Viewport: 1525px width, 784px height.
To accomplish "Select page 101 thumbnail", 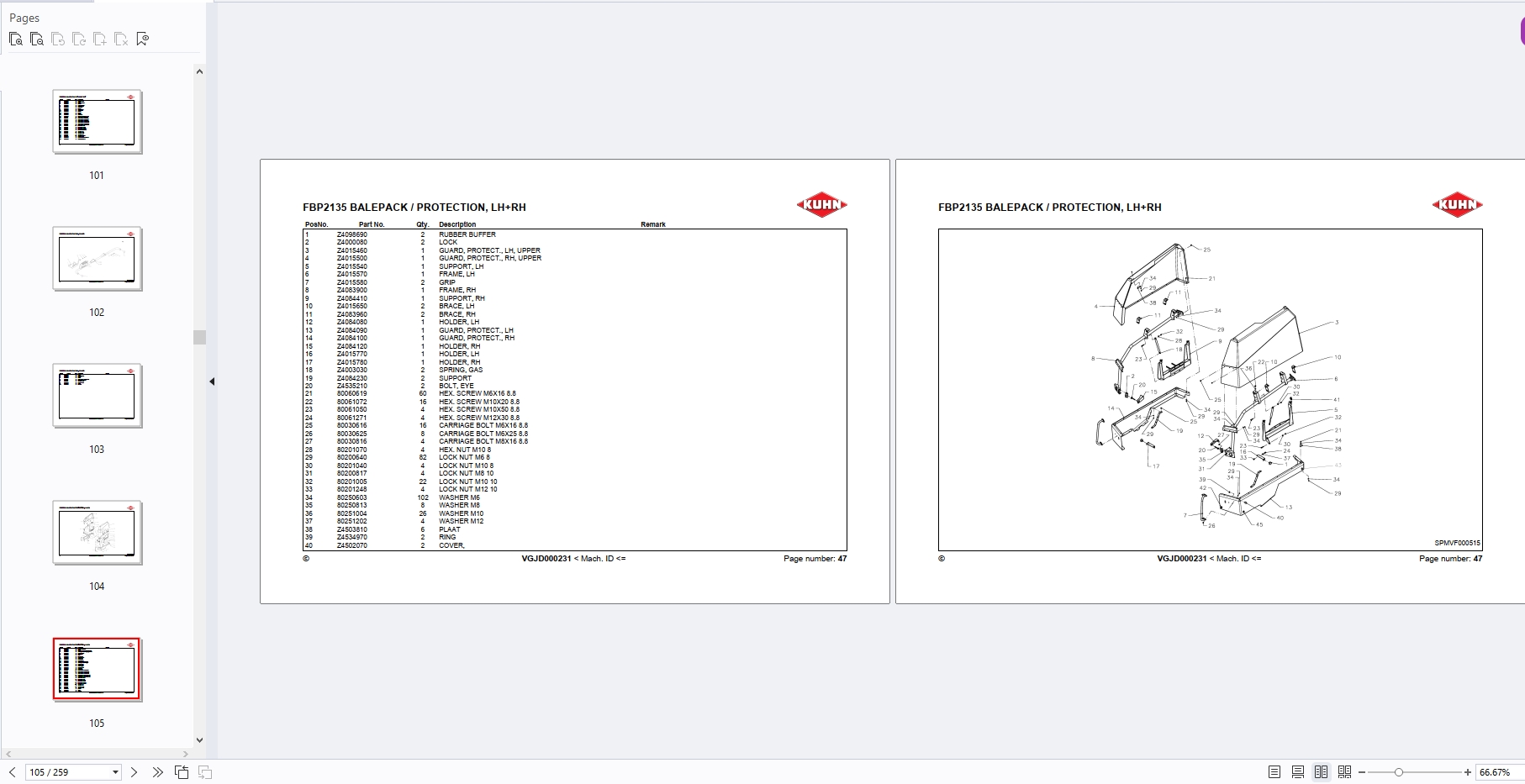I will pos(98,122).
